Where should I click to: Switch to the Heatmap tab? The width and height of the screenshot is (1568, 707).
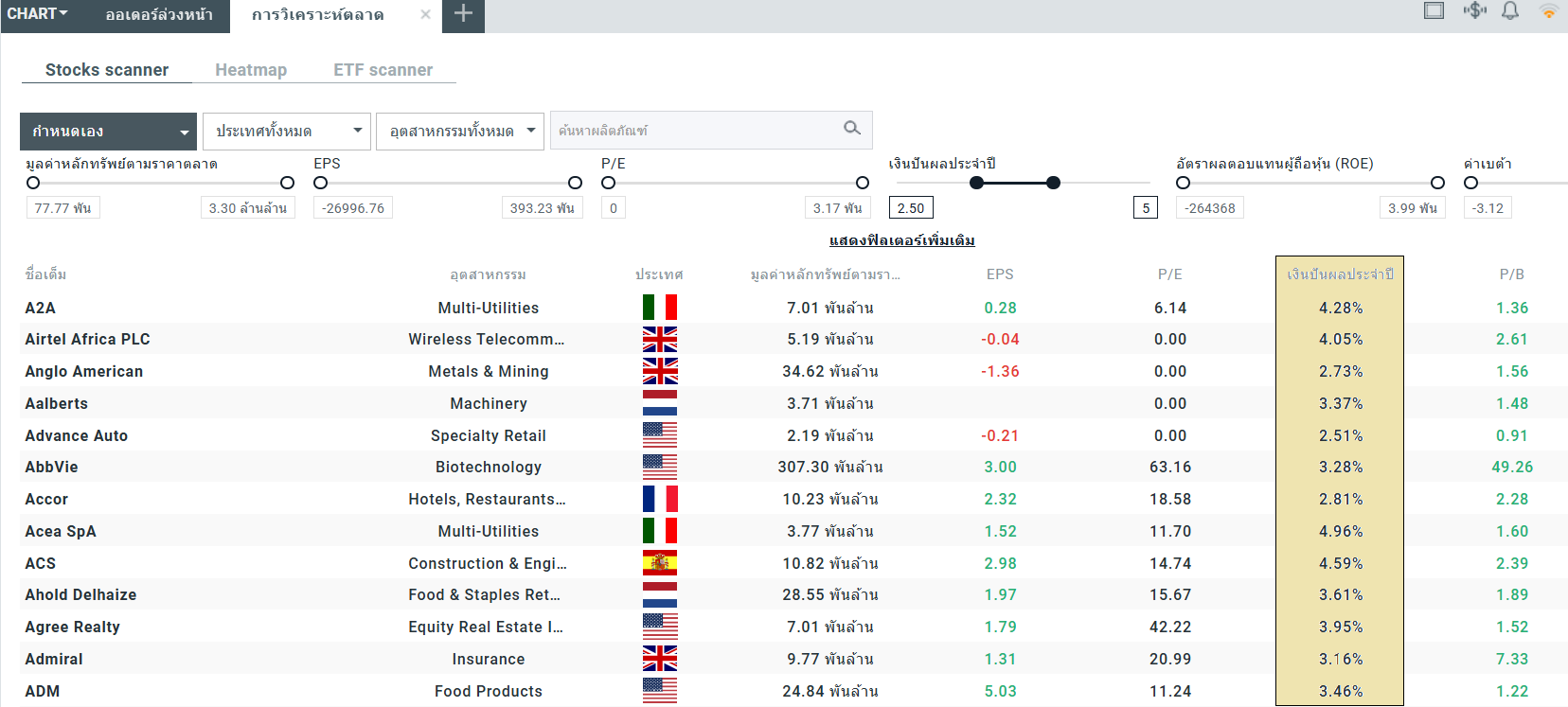coord(251,70)
